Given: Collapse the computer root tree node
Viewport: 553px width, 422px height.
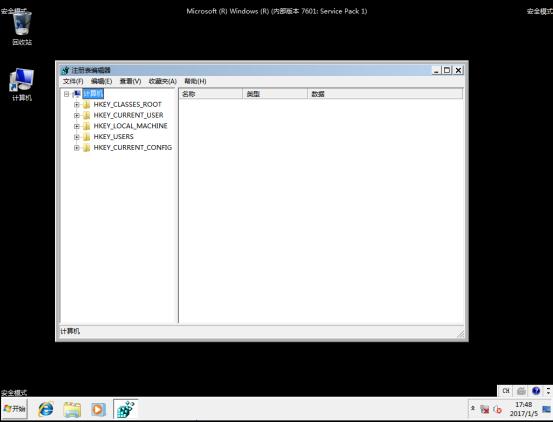Looking at the screenshot, I should point(66,94).
